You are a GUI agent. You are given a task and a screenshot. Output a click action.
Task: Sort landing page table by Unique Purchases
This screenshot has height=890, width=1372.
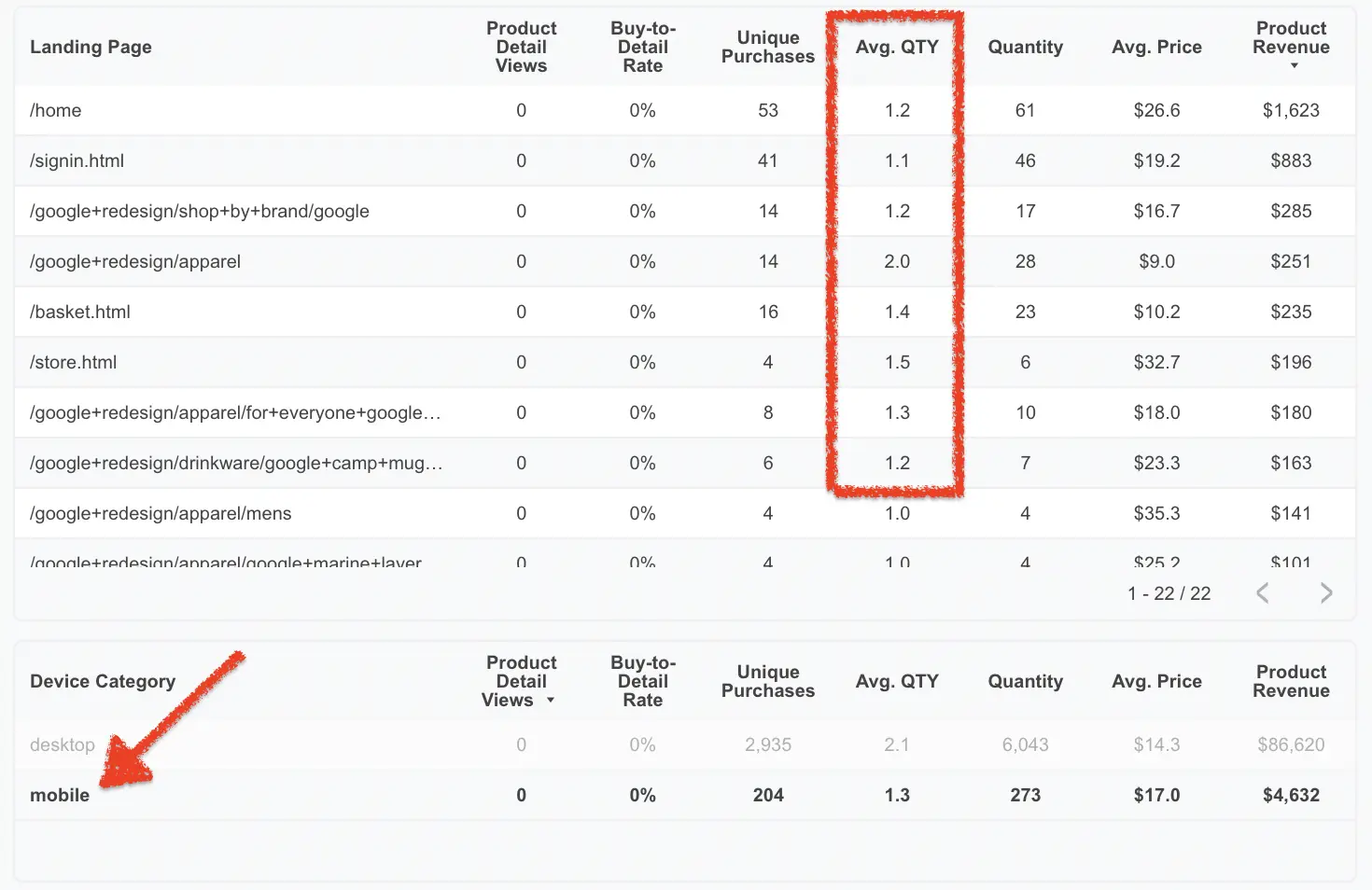[x=768, y=48]
